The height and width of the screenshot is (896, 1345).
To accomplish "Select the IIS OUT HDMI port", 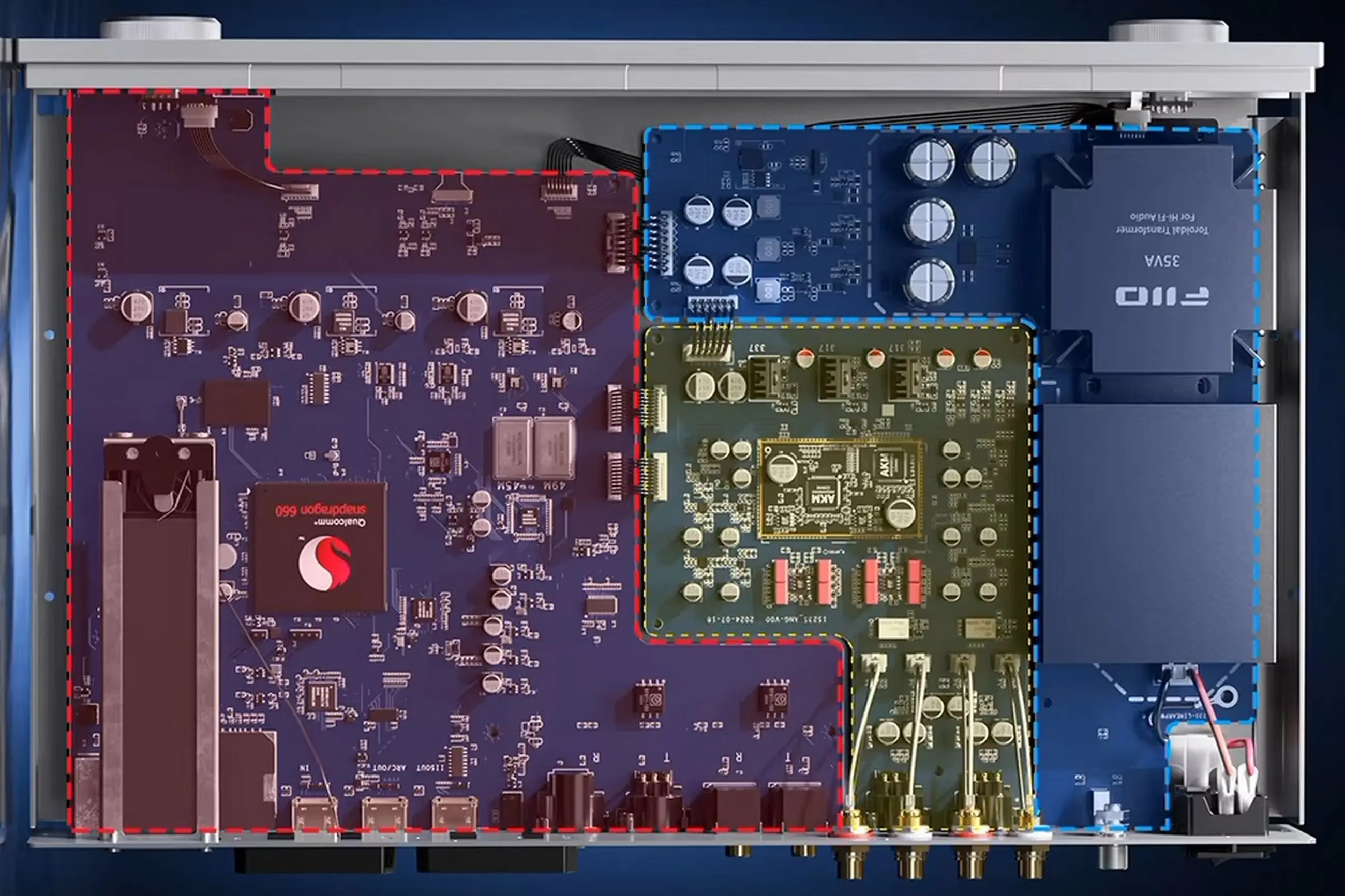I will click(x=454, y=814).
